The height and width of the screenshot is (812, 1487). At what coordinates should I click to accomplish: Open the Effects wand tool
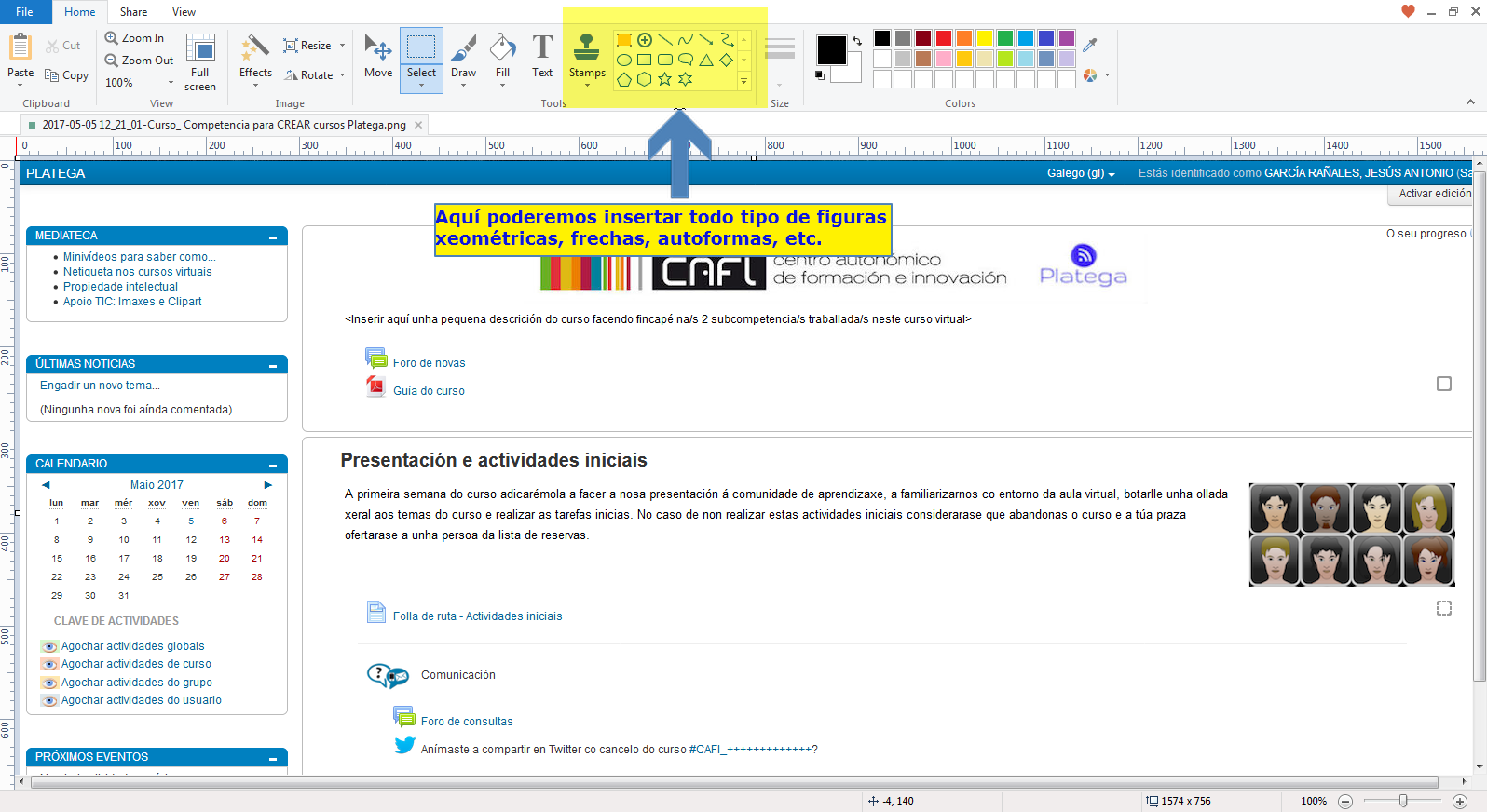(255, 58)
